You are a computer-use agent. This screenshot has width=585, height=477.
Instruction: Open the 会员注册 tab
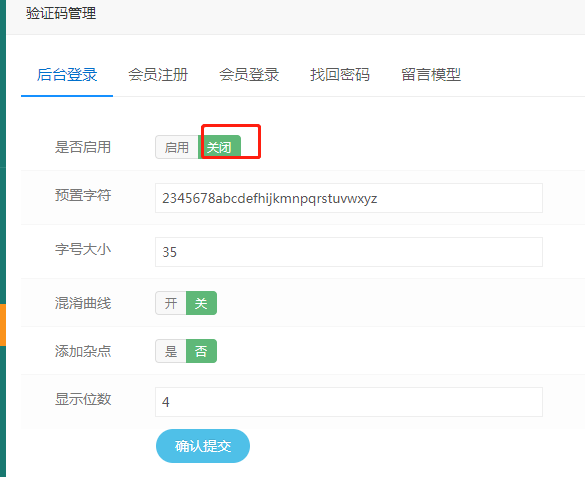(x=158, y=75)
